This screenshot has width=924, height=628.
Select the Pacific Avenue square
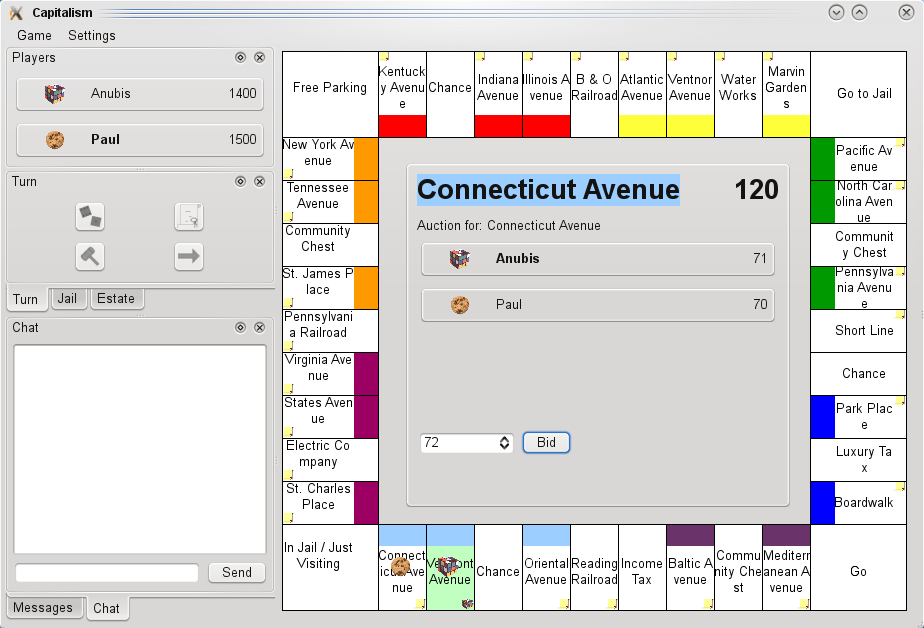859,159
